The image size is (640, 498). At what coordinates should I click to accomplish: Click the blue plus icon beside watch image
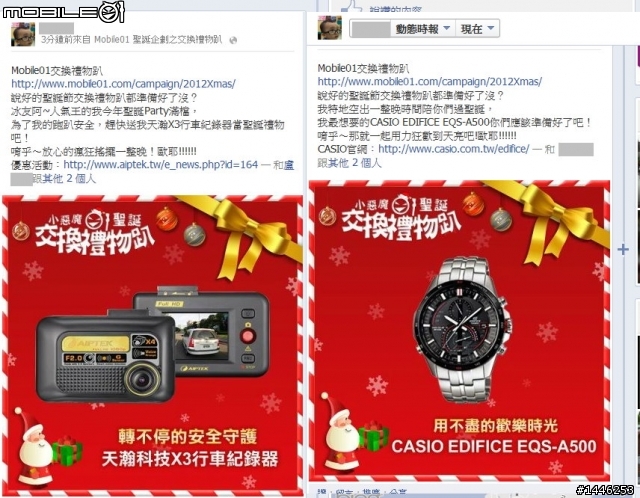(x=623, y=249)
